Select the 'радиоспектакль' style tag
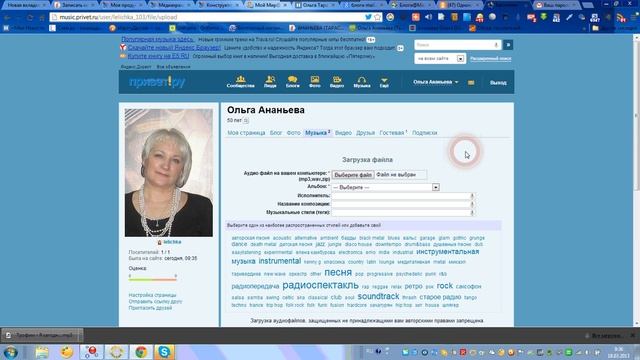Screen dimensions: 640x360 coord(320,285)
